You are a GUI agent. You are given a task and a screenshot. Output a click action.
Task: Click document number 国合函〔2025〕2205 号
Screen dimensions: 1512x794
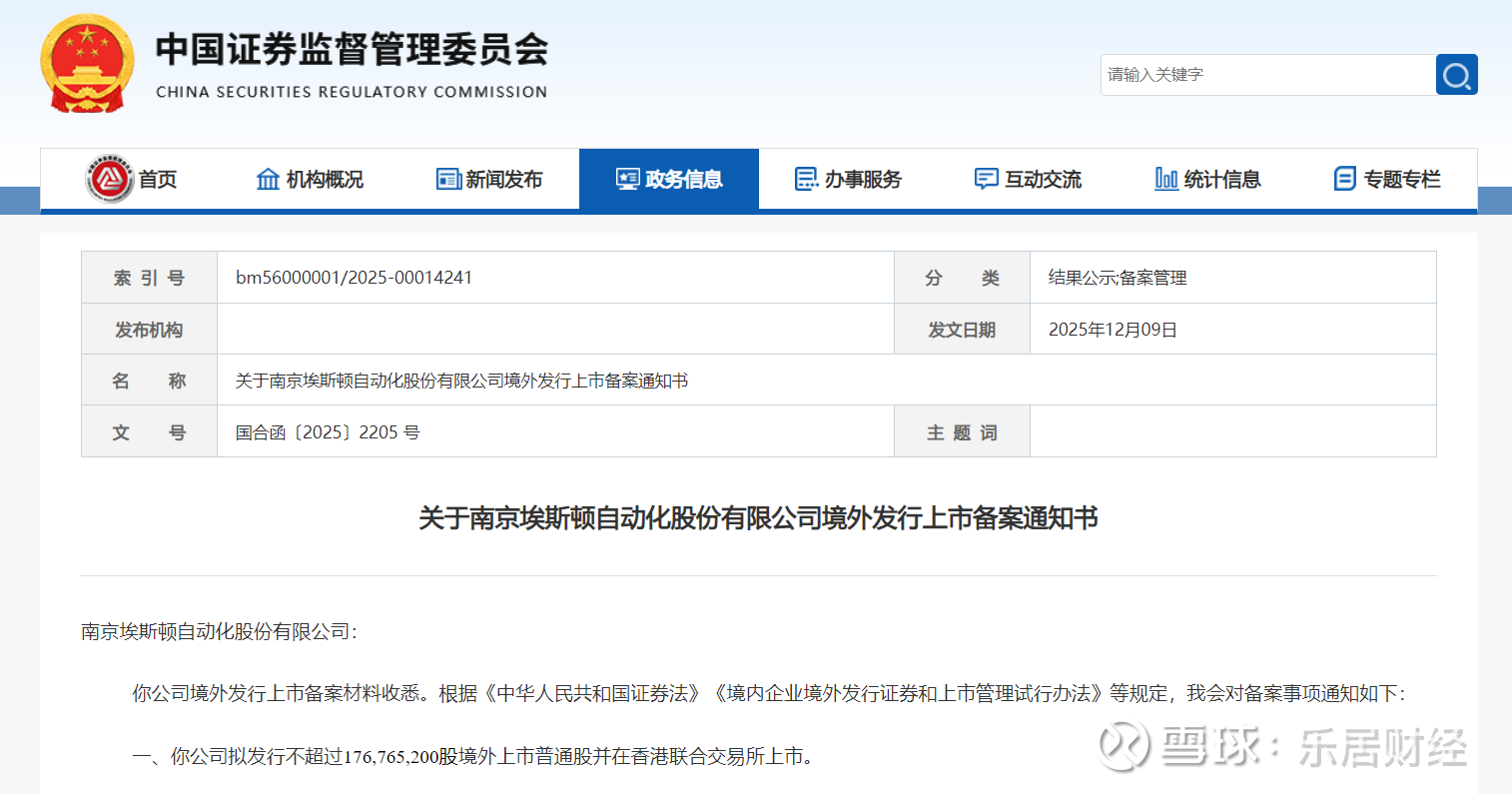click(x=328, y=432)
